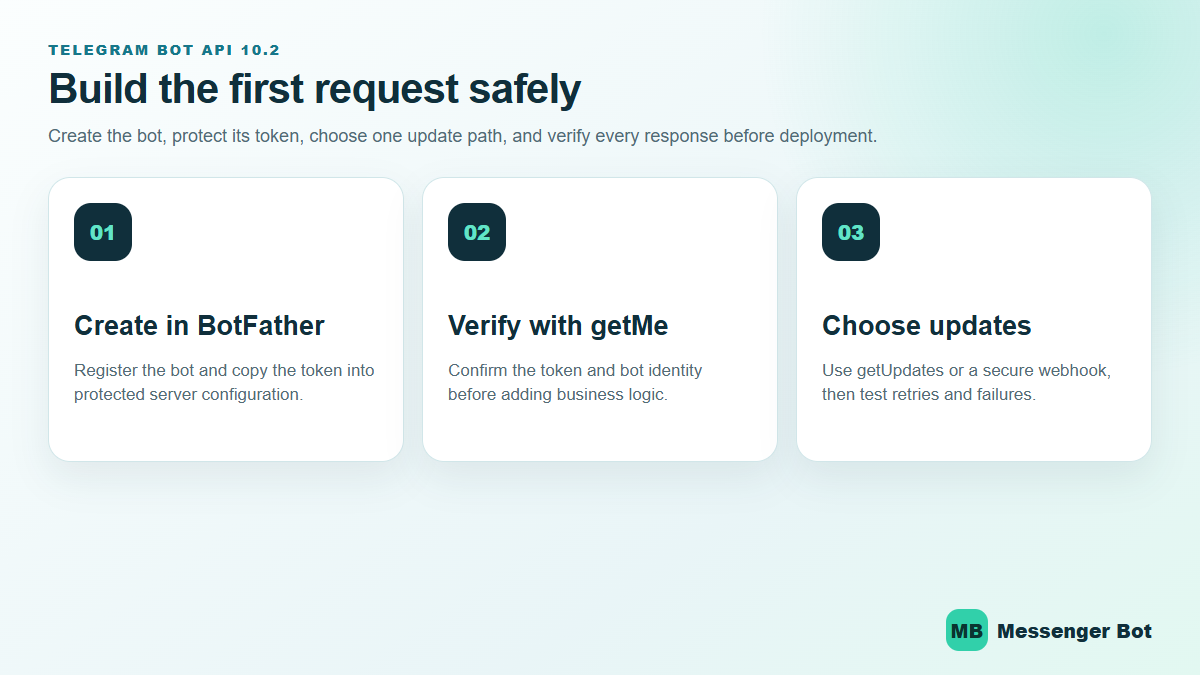Click the 02 step badge

tap(477, 232)
